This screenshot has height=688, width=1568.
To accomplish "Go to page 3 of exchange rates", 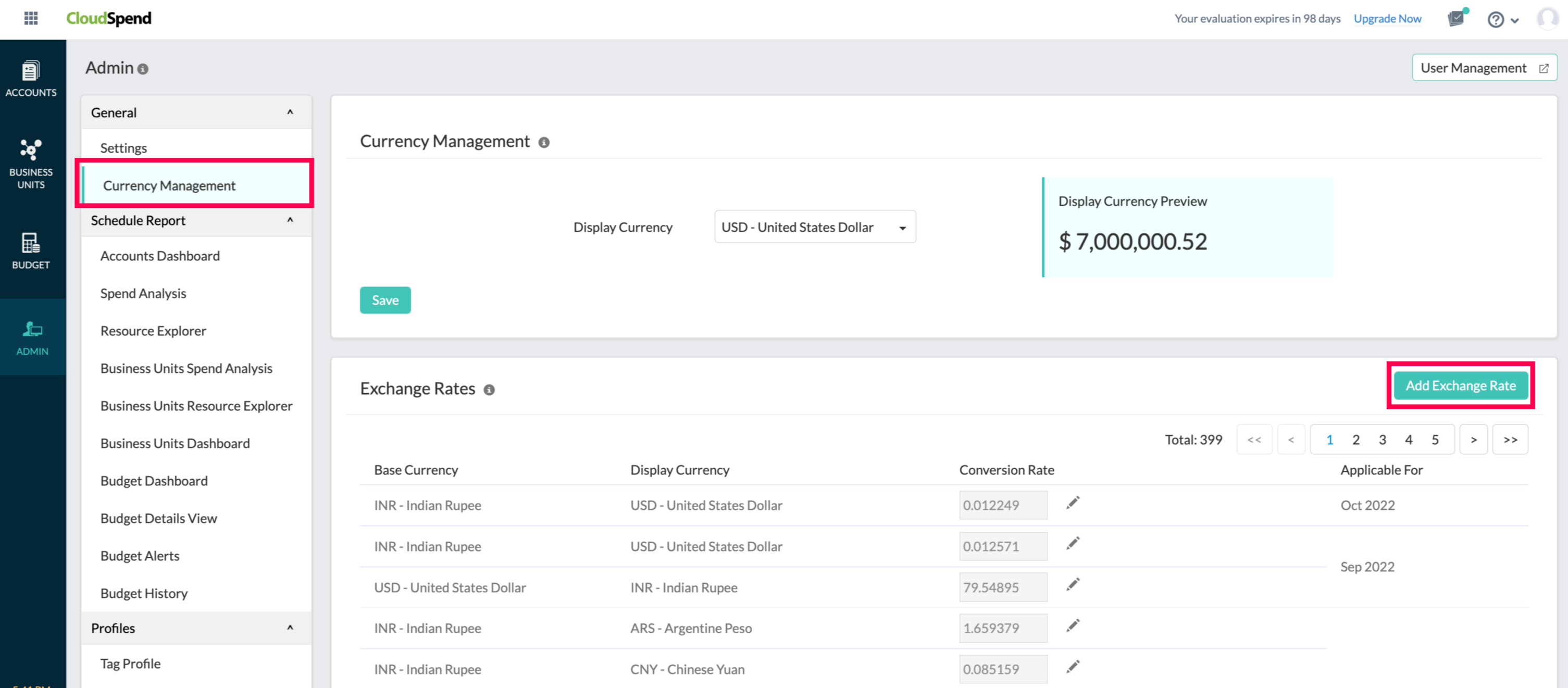I will (x=1382, y=439).
